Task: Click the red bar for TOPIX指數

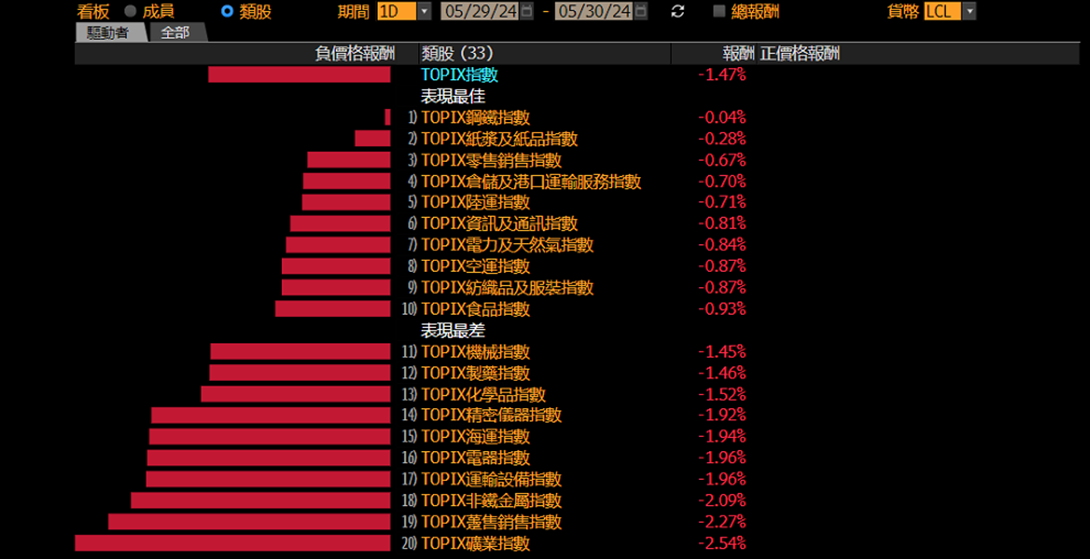Action: click(x=300, y=74)
